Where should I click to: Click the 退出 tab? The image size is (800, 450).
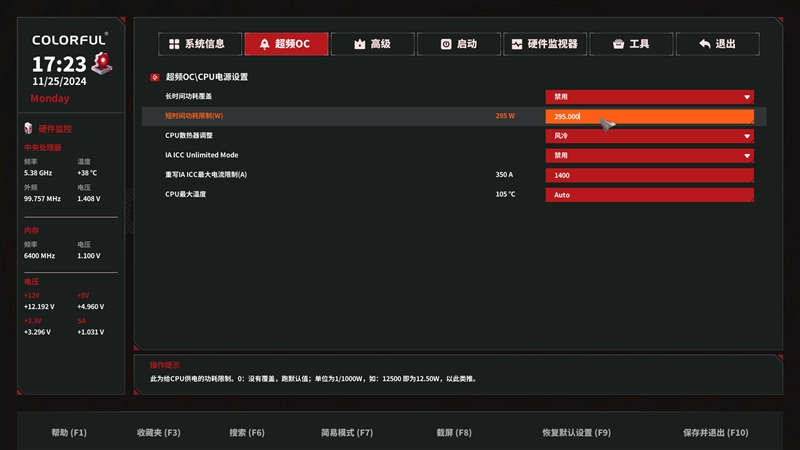pos(717,44)
